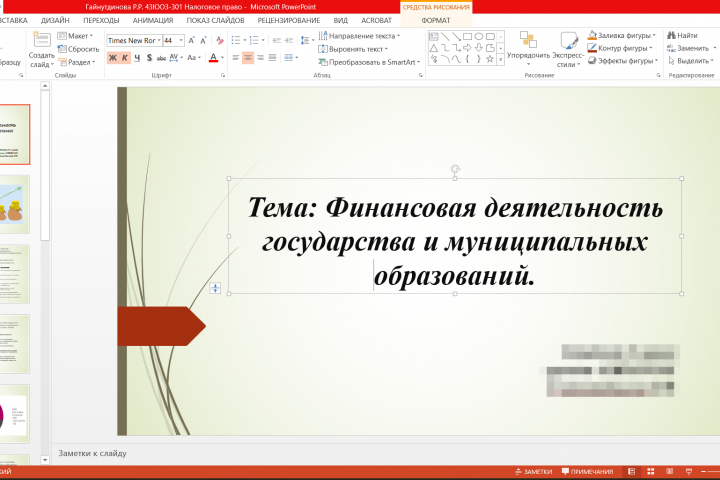The width and height of the screenshot is (720, 480).
Task: Toggle strikethrough (abc) button
Action: [x=161, y=58]
